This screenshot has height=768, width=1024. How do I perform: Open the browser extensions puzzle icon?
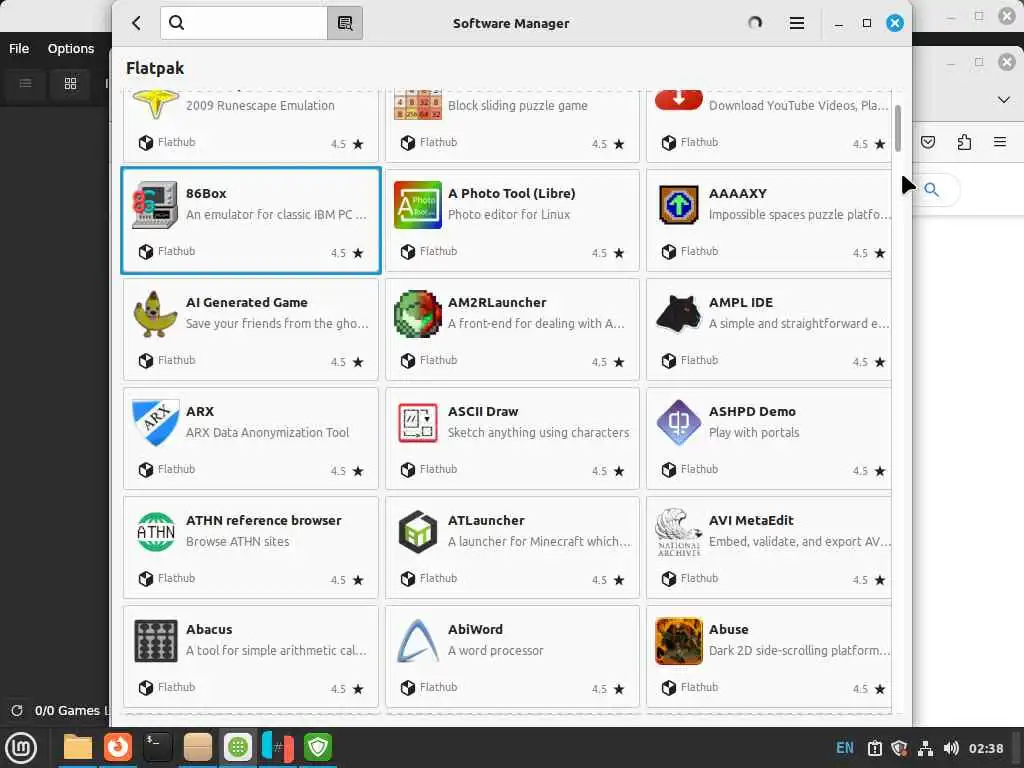point(964,142)
